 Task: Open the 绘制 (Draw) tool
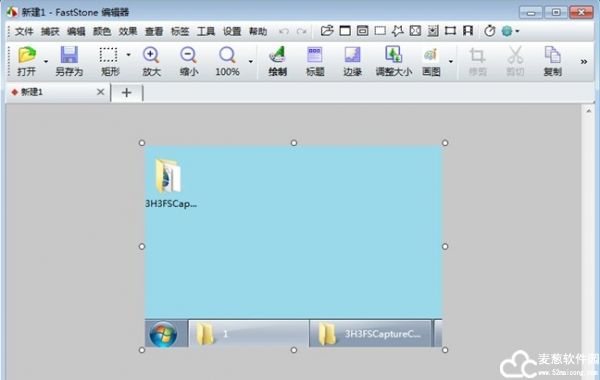pyautogui.click(x=277, y=55)
